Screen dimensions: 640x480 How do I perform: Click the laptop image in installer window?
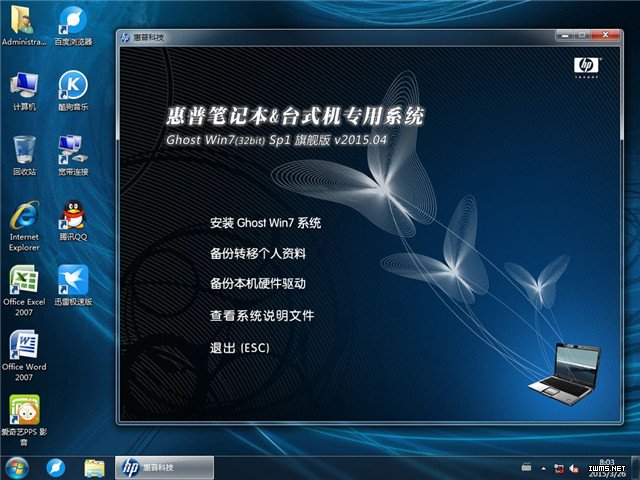coord(565,374)
